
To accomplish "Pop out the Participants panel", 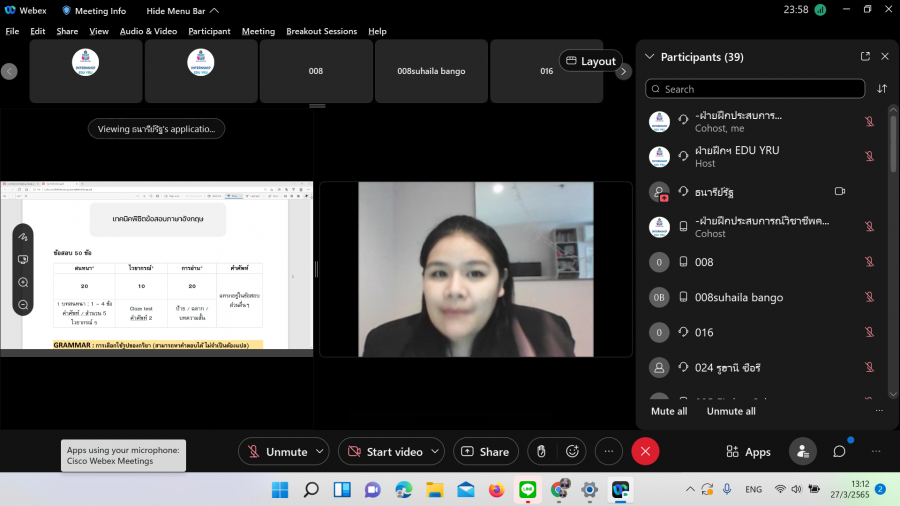I will point(865,57).
